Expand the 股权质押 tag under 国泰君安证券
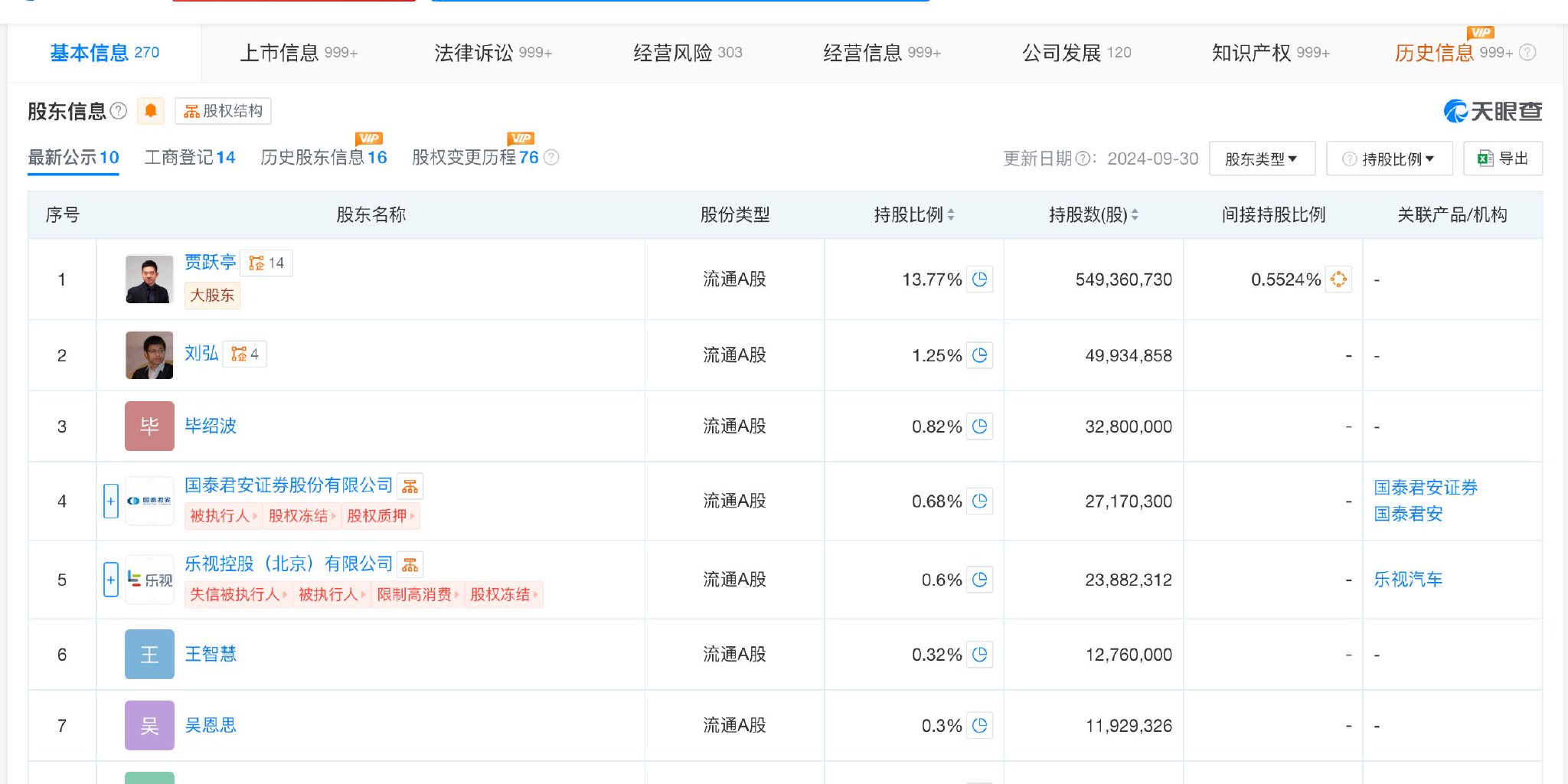The width and height of the screenshot is (1568, 784). point(381,516)
